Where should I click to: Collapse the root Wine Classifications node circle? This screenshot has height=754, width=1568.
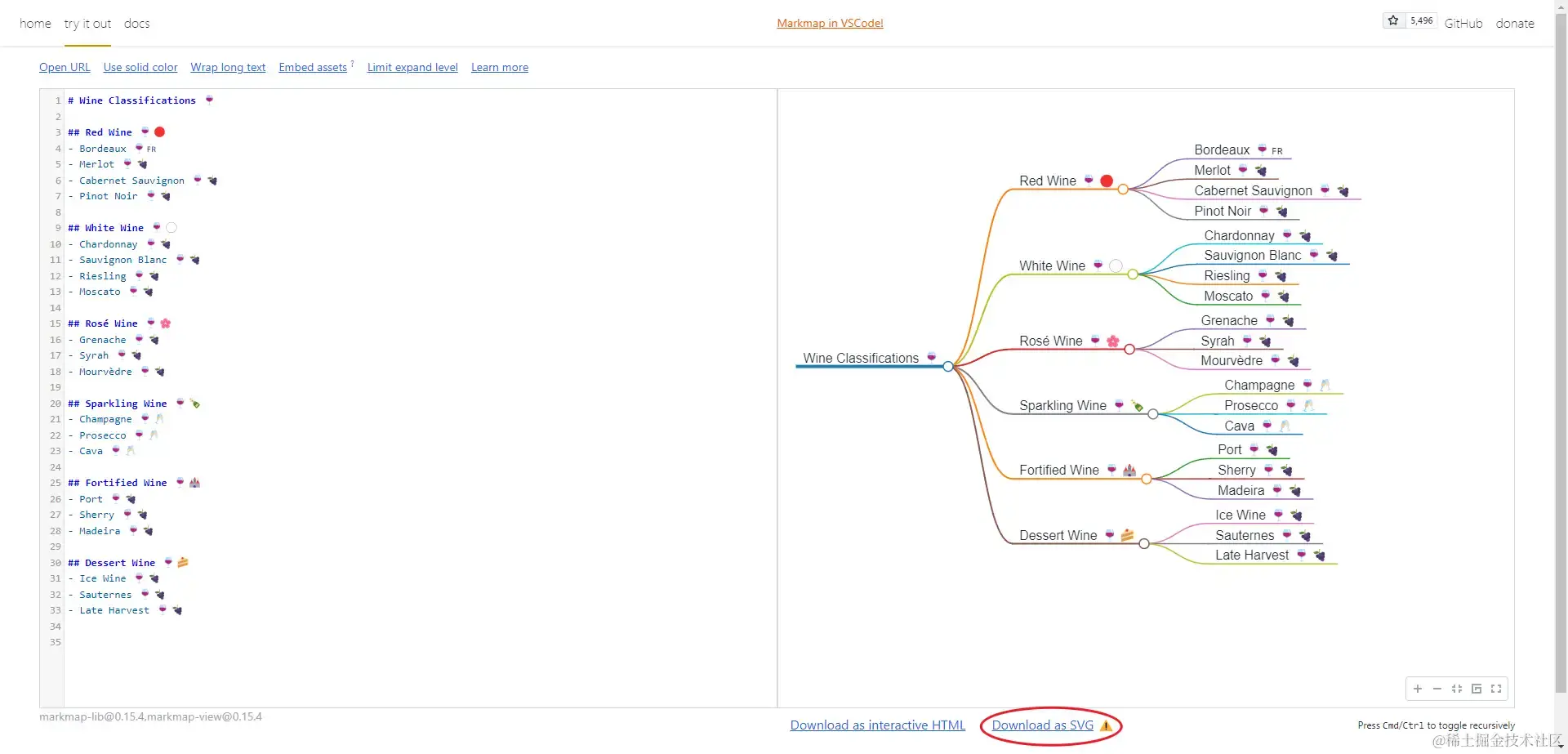pyautogui.click(x=948, y=367)
